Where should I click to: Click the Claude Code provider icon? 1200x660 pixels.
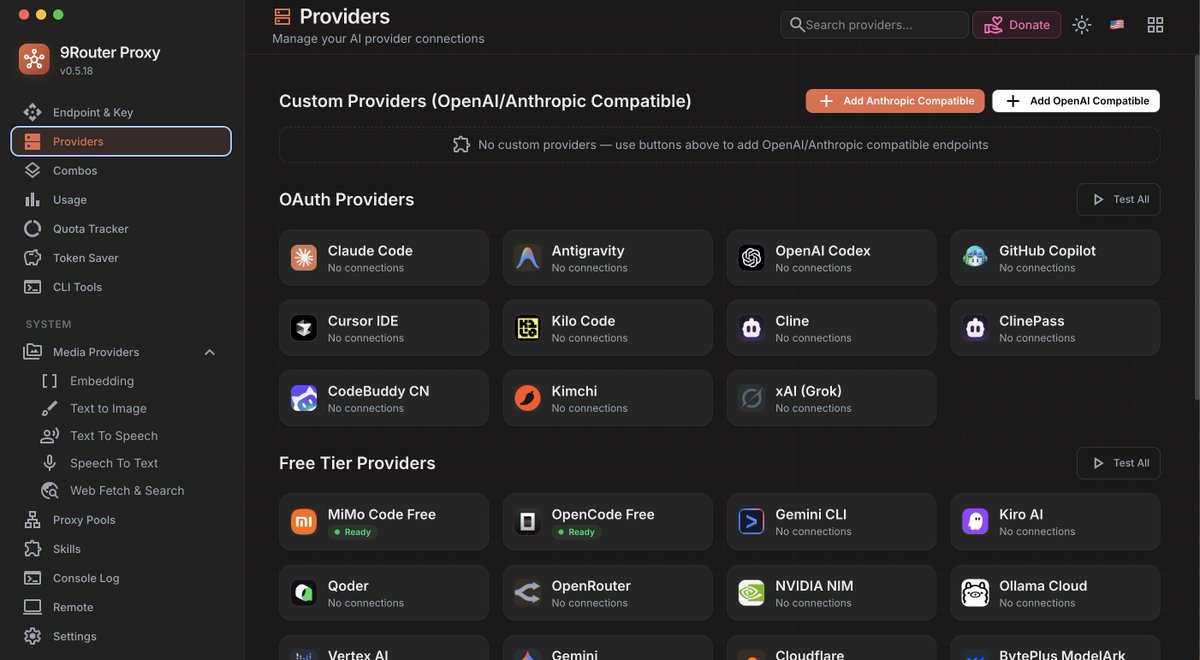[304, 258]
